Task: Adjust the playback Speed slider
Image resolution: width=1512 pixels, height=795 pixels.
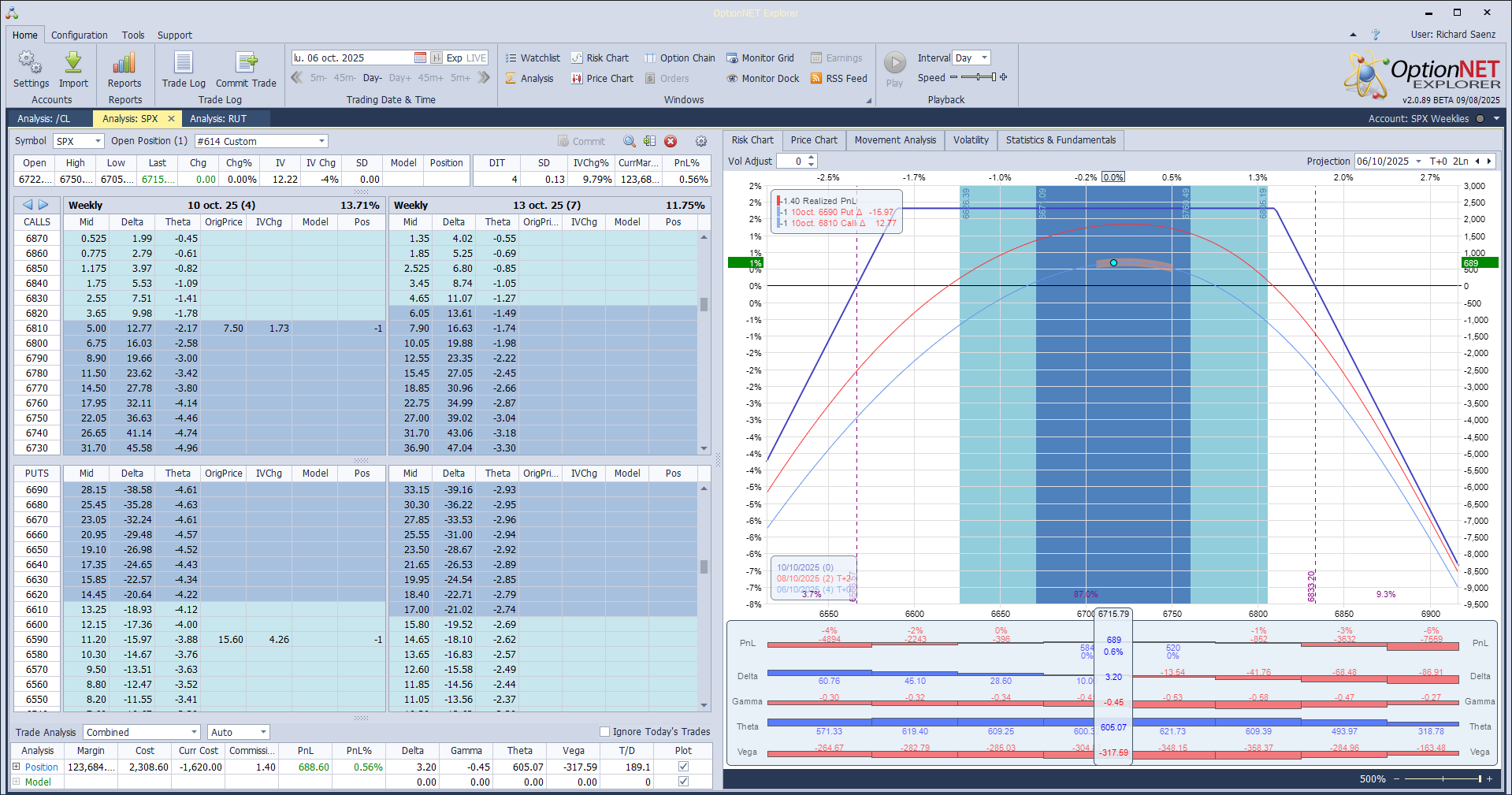Action: [x=978, y=77]
